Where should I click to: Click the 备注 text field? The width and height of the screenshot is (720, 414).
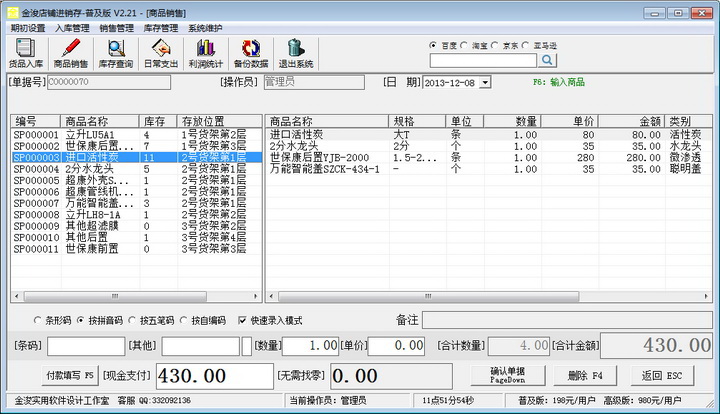568,320
